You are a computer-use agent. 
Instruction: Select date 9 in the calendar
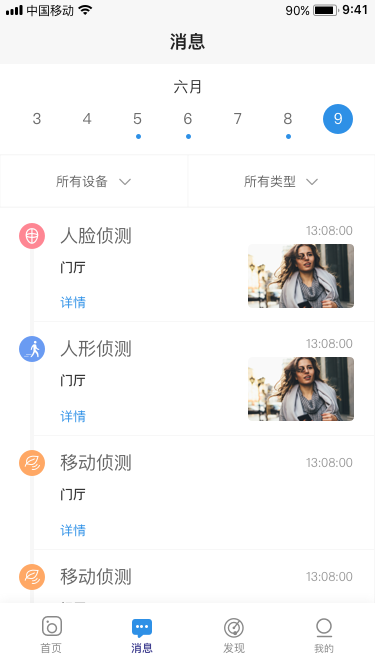pyautogui.click(x=338, y=119)
